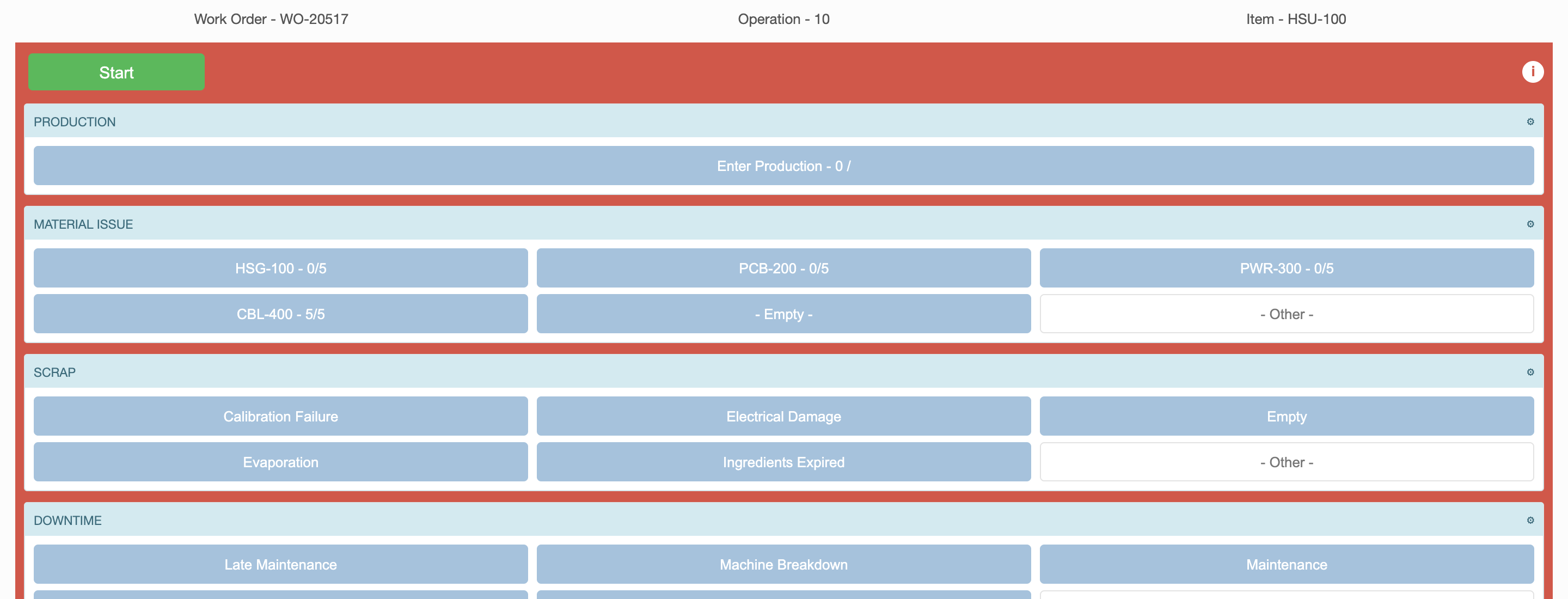Issue material HSG-100 - 0/5
Viewport: 1568px width, 599px height.
[x=280, y=268]
